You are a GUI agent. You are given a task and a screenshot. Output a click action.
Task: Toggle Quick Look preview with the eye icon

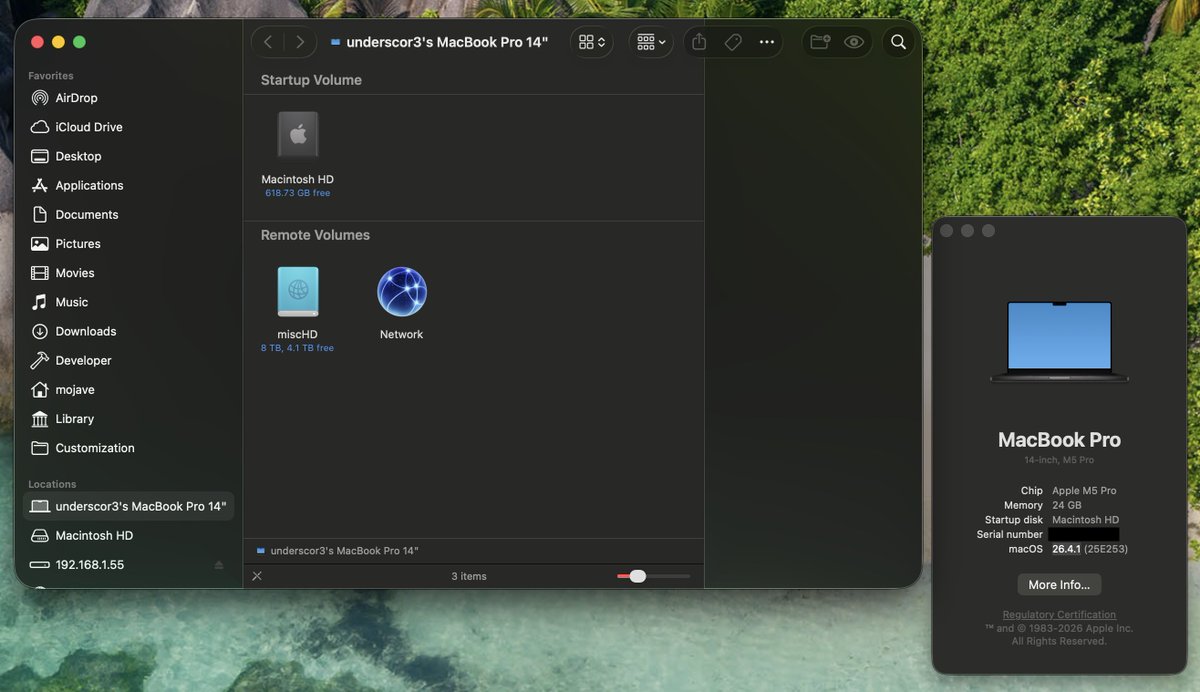(x=854, y=42)
